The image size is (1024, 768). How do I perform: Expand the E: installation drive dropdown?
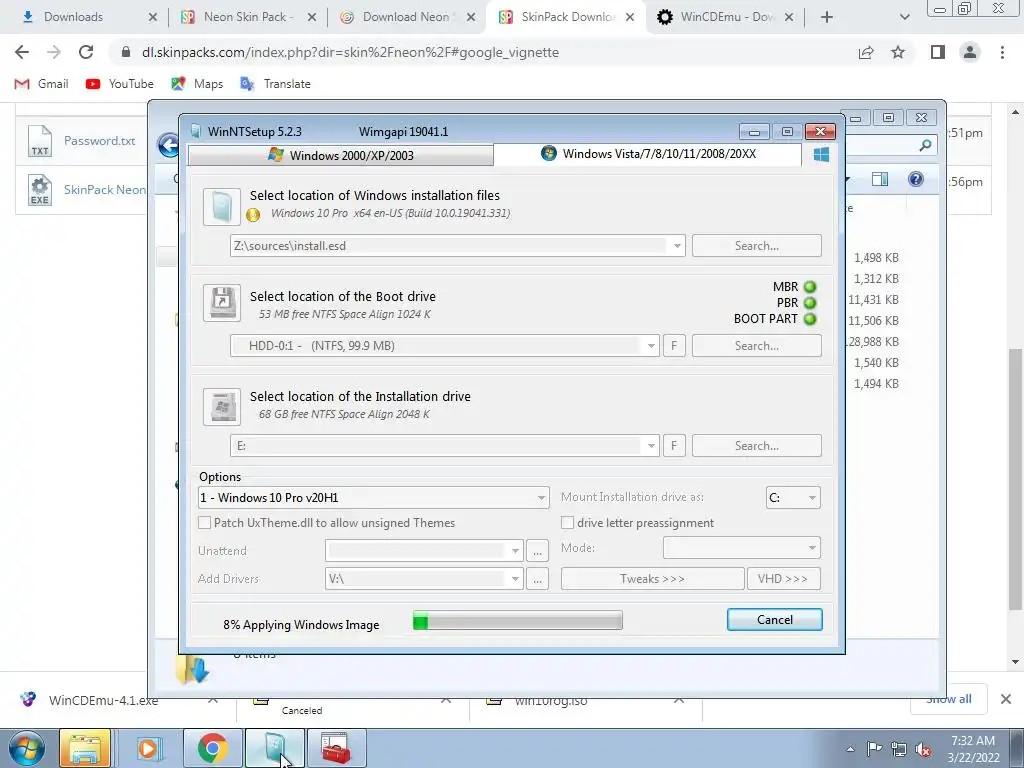pyautogui.click(x=651, y=445)
